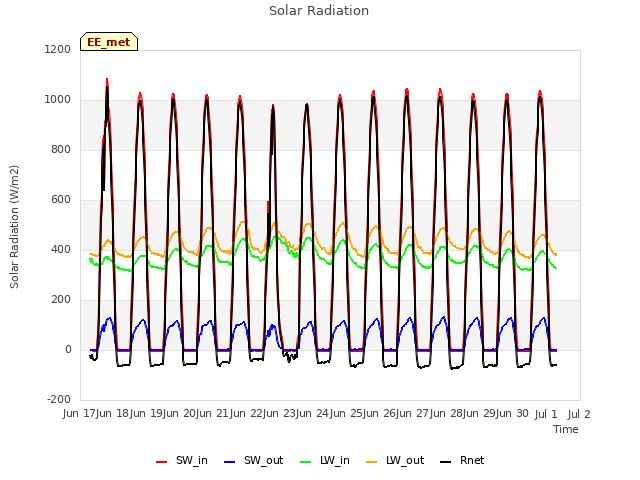Click the SW_out legend entry
This screenshot has height=480, width=640.
[253, 461]
